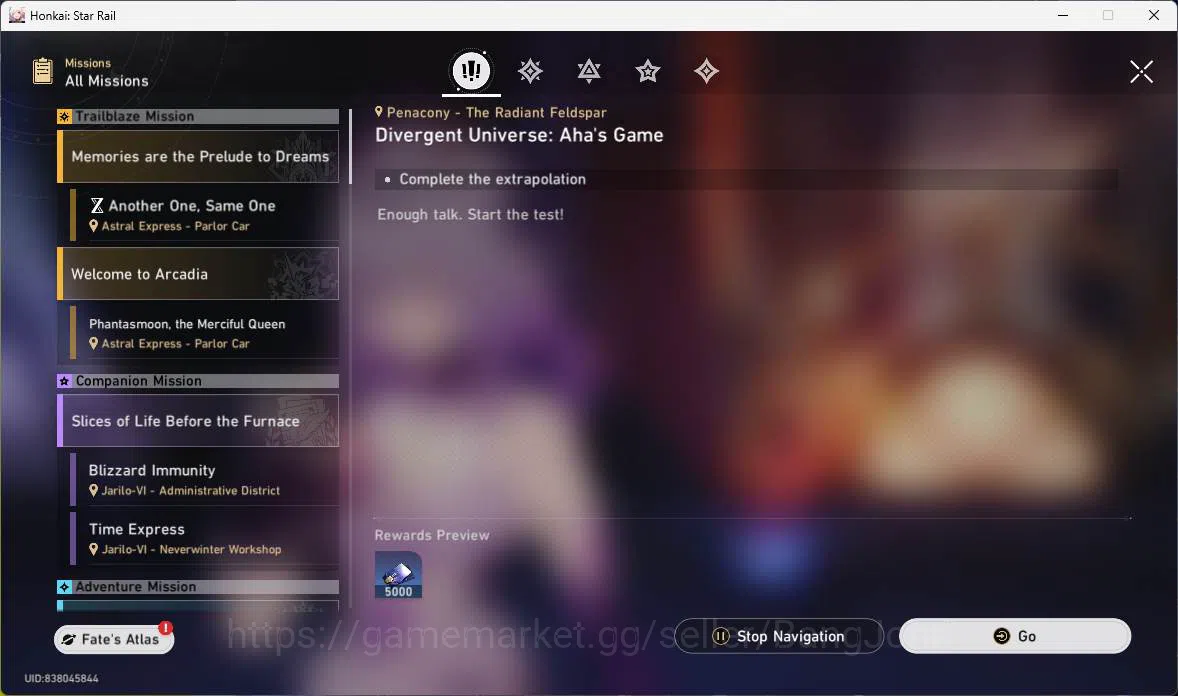Click the pause icon inside Stop Navigation

pos(720,637)
